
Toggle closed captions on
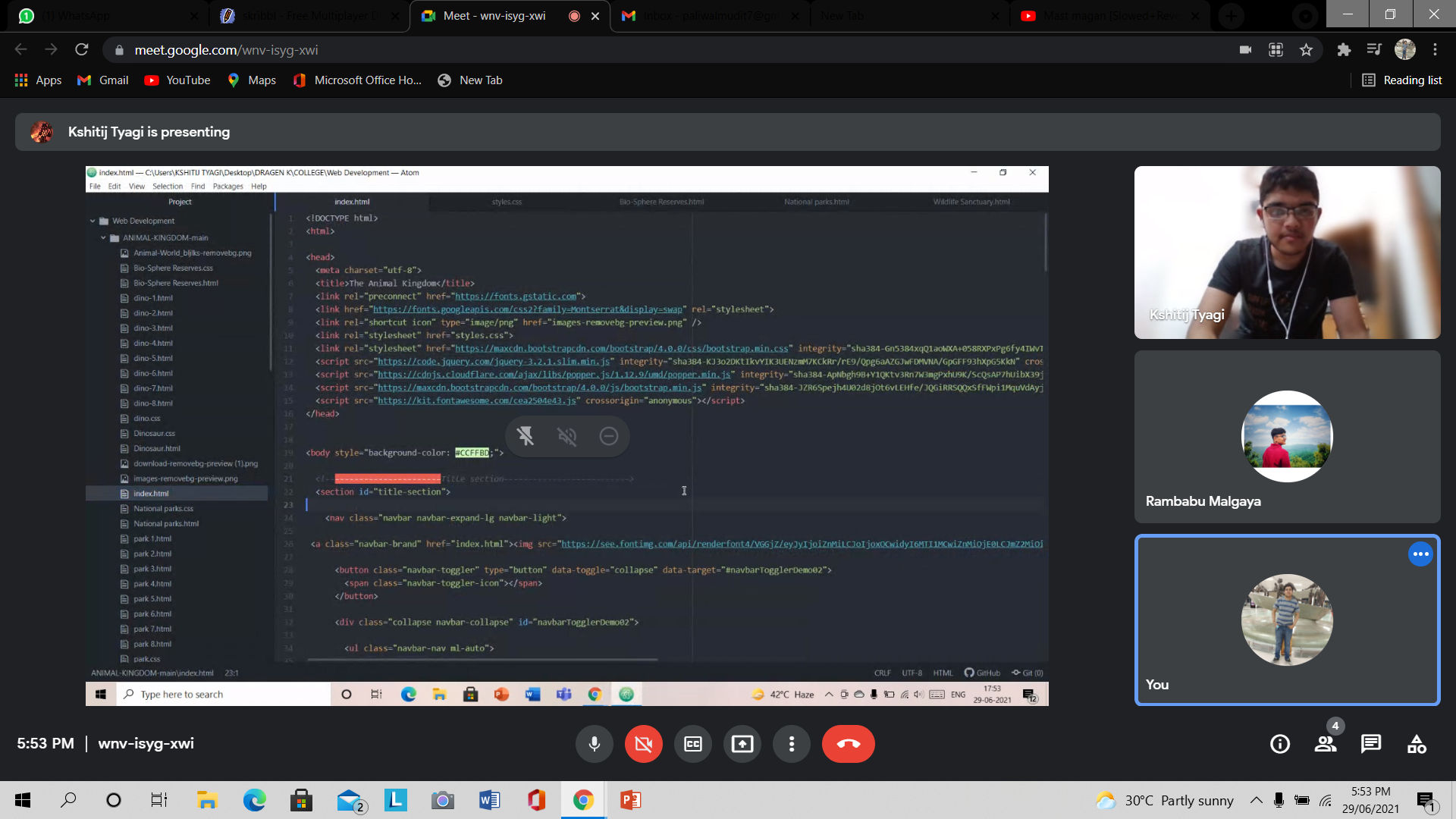pyautogui.click(x=693, y=744)
